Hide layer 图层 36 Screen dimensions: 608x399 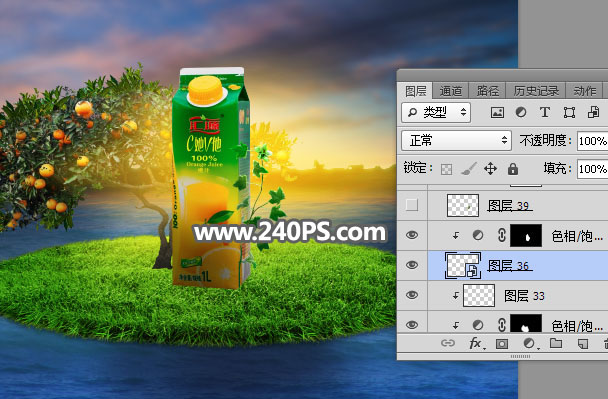click(412, 265)
